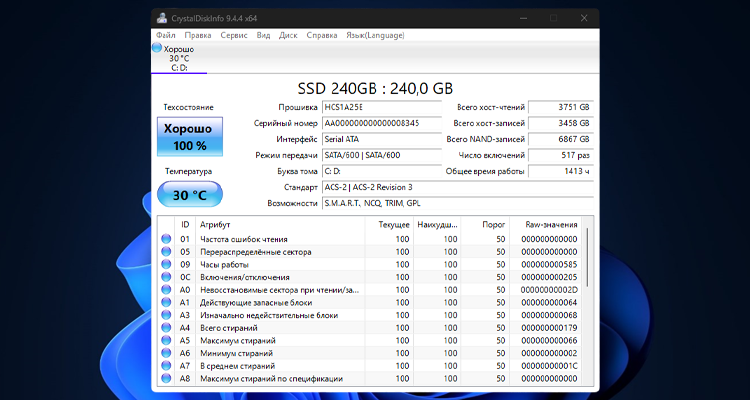
Task: Click raw value 00000000002D
Action: point(549,289)
